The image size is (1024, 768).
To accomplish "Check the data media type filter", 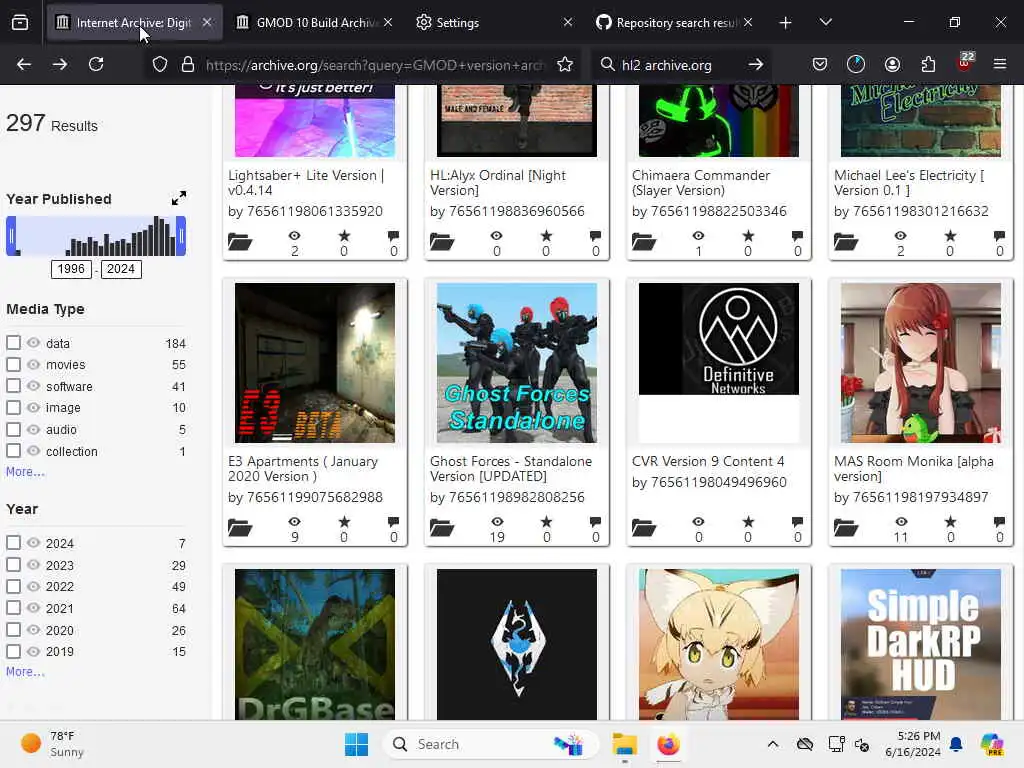I will click(13, 342).
